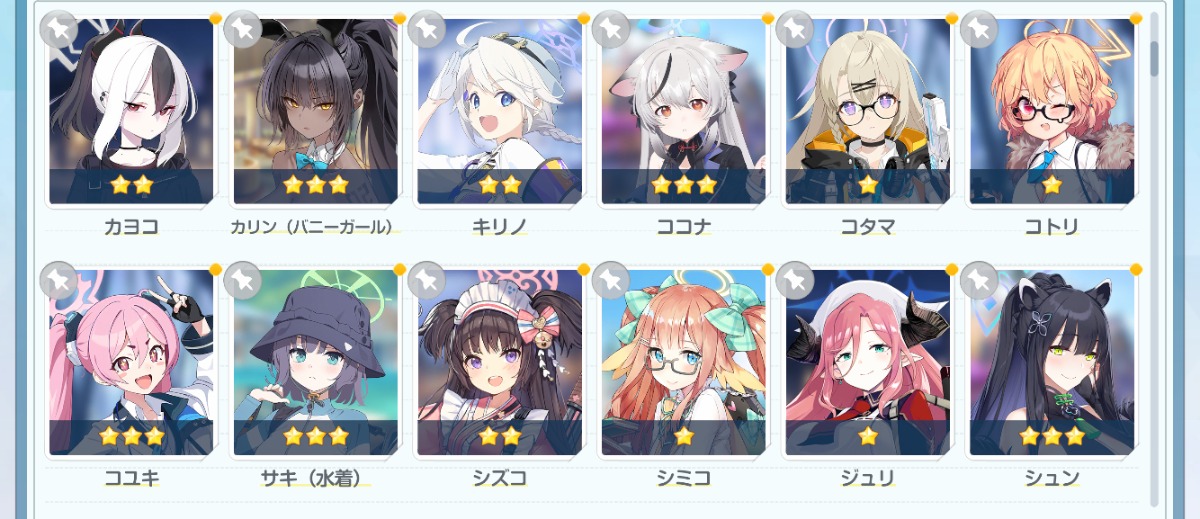Click the サキ（水着） name label
Viewport: 1200px width, 519px height.
pyautogui.click(x=316, y=479)
